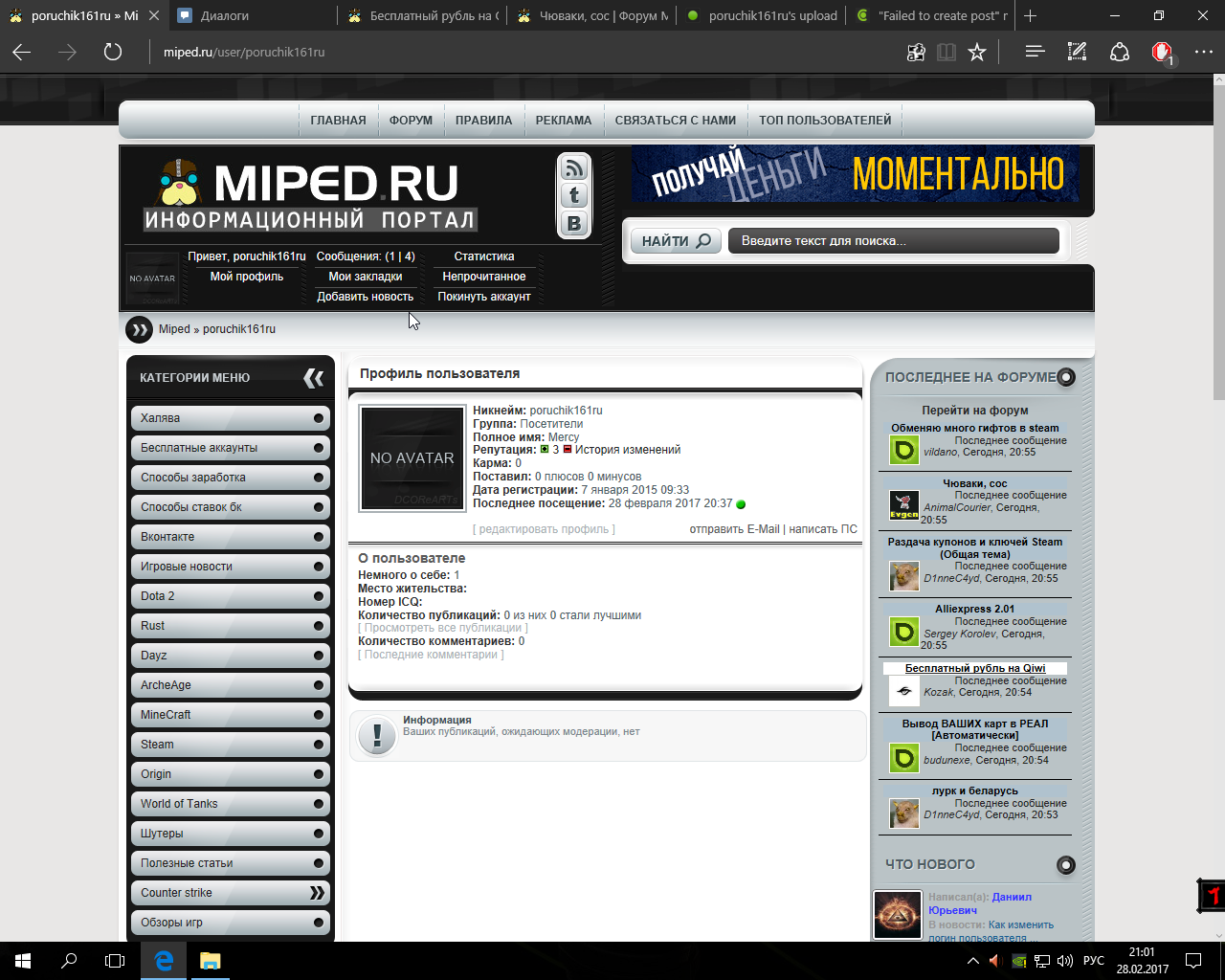Open the Халява category
Image resolution: width=1225 pixels, height=980 pixels.
[230, 418]
